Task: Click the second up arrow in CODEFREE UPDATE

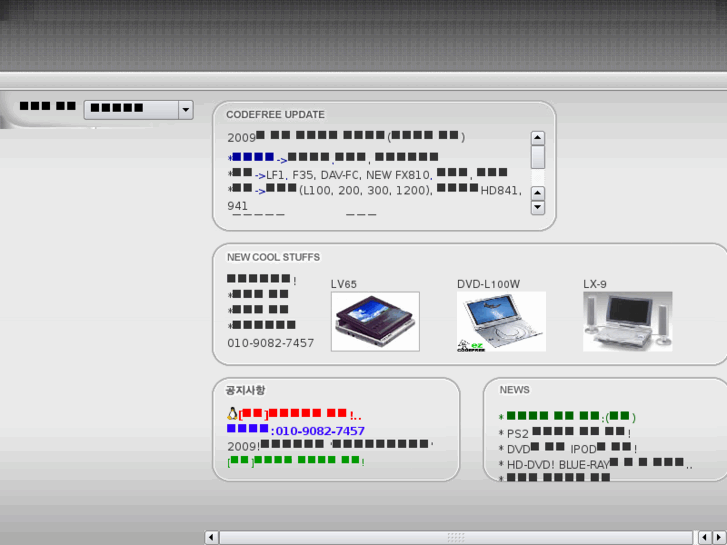Action: [x=537, y=193]
